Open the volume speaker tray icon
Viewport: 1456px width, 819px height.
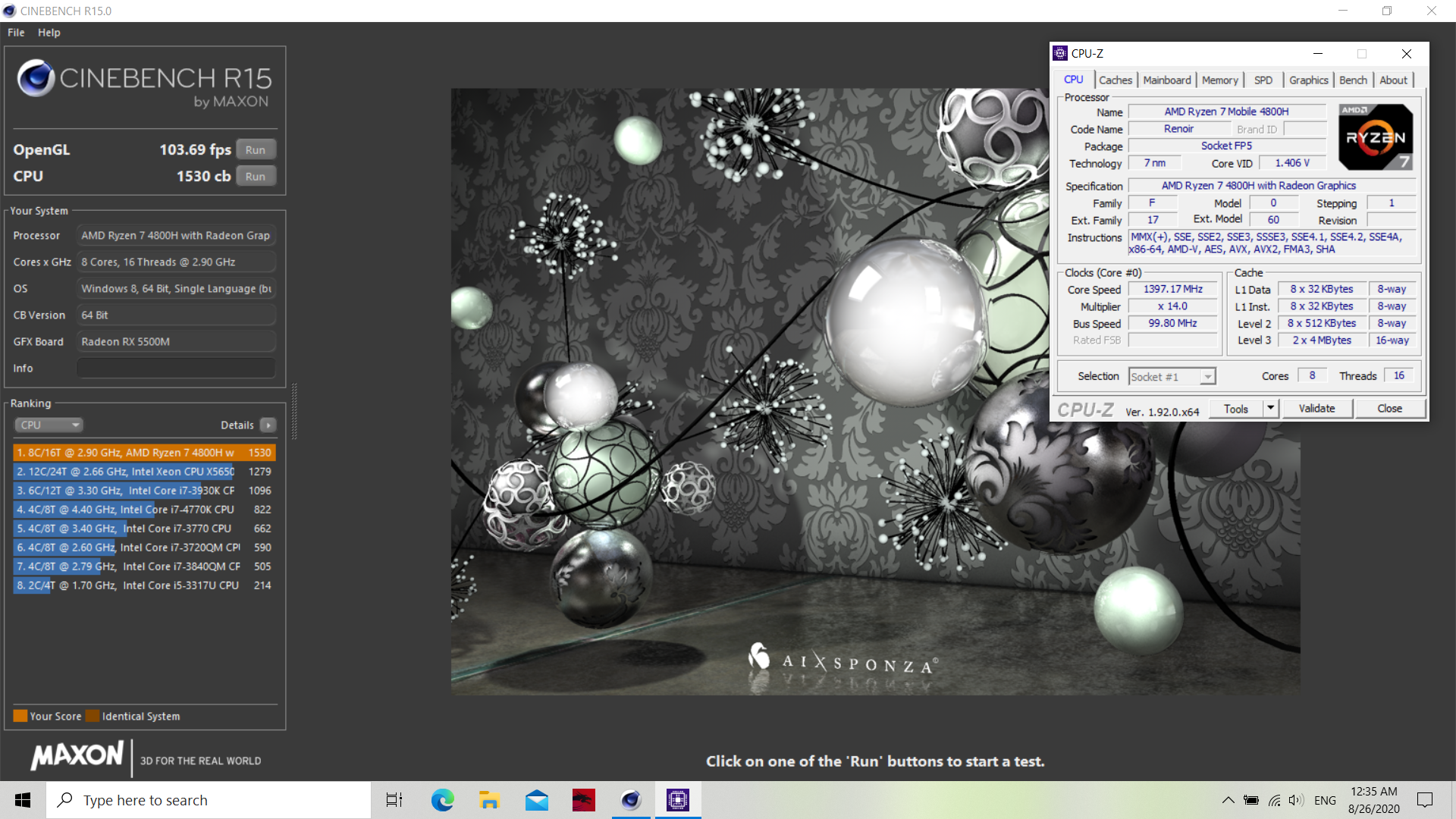(x=1296, y=800)
